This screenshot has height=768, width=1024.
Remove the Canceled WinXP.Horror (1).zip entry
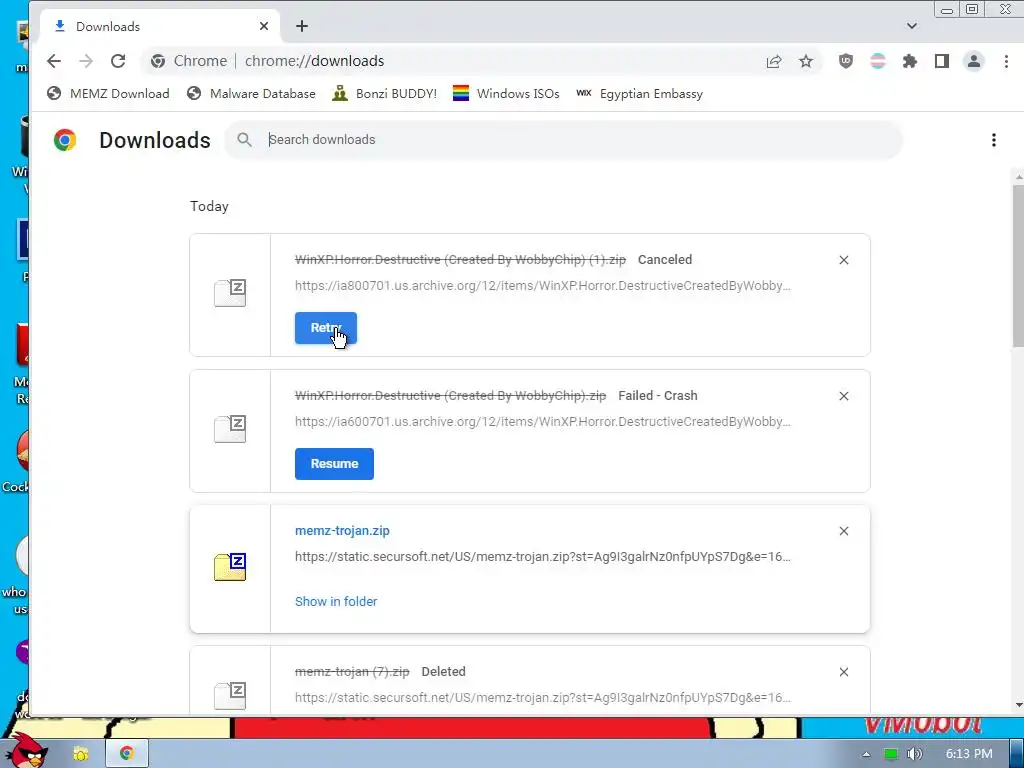point(844,260)
